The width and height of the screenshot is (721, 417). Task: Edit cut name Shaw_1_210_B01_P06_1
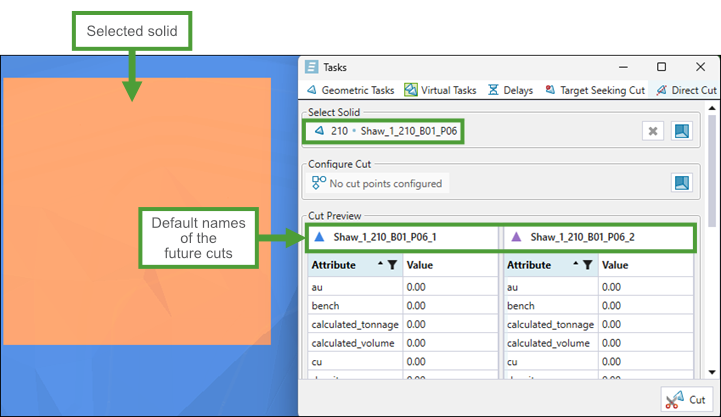pyautogui.click(x=385, y=237)
